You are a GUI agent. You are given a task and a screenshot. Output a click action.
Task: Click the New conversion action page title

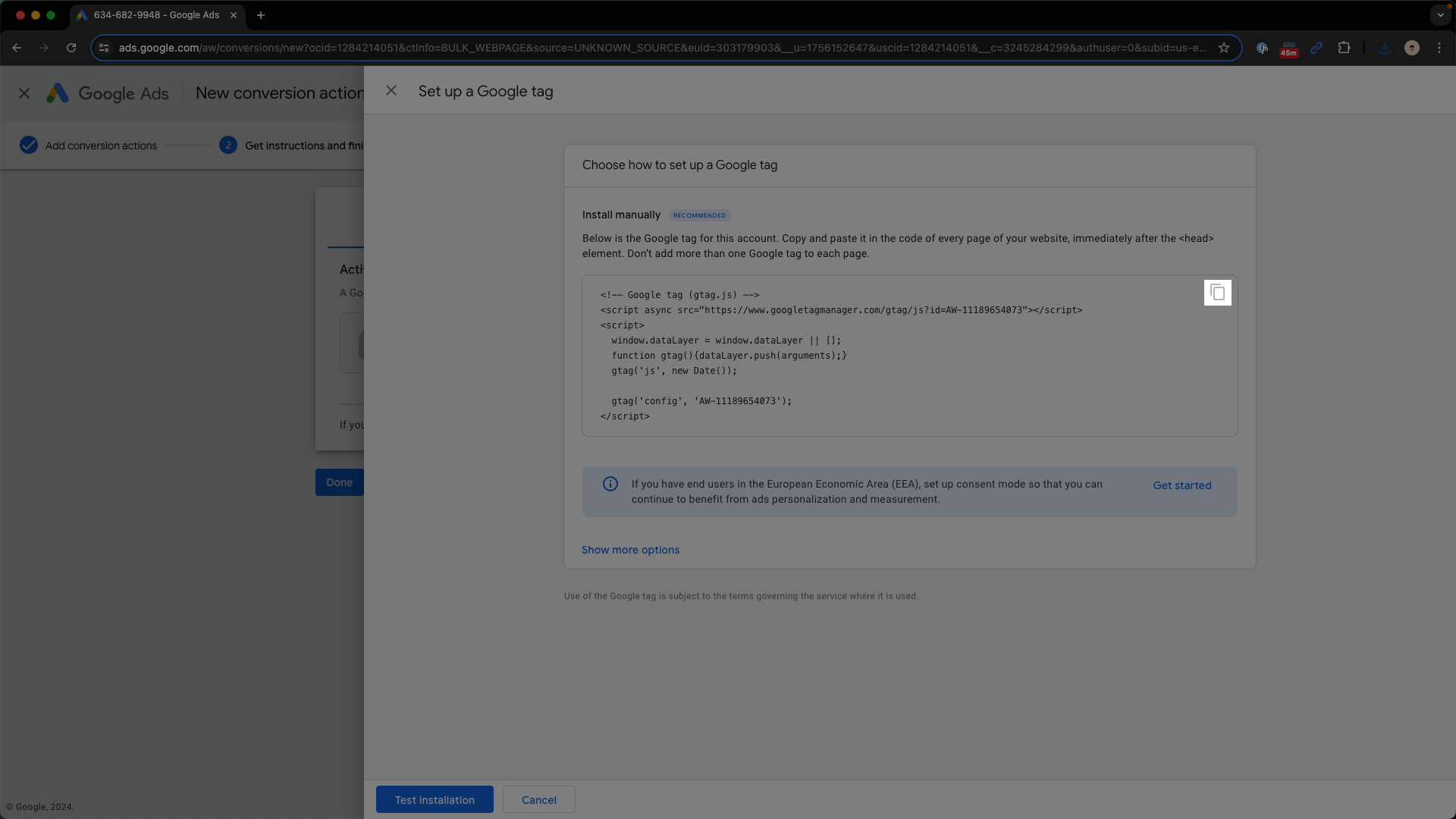[x=280, y=93]
